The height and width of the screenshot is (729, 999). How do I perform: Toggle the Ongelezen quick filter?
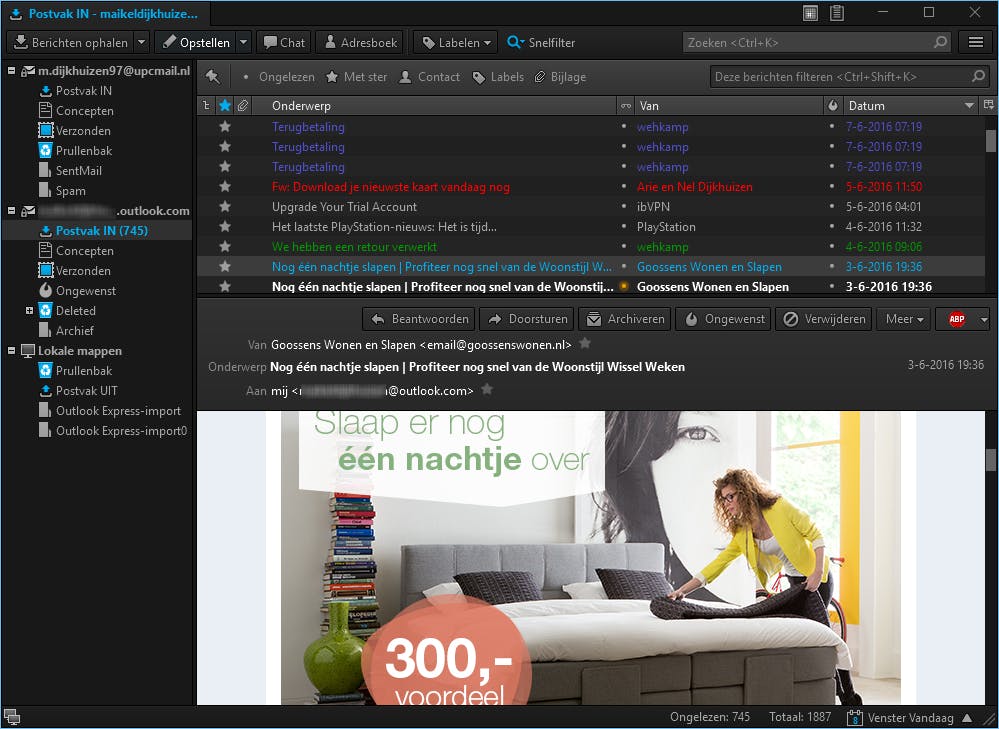coord(278,77)
